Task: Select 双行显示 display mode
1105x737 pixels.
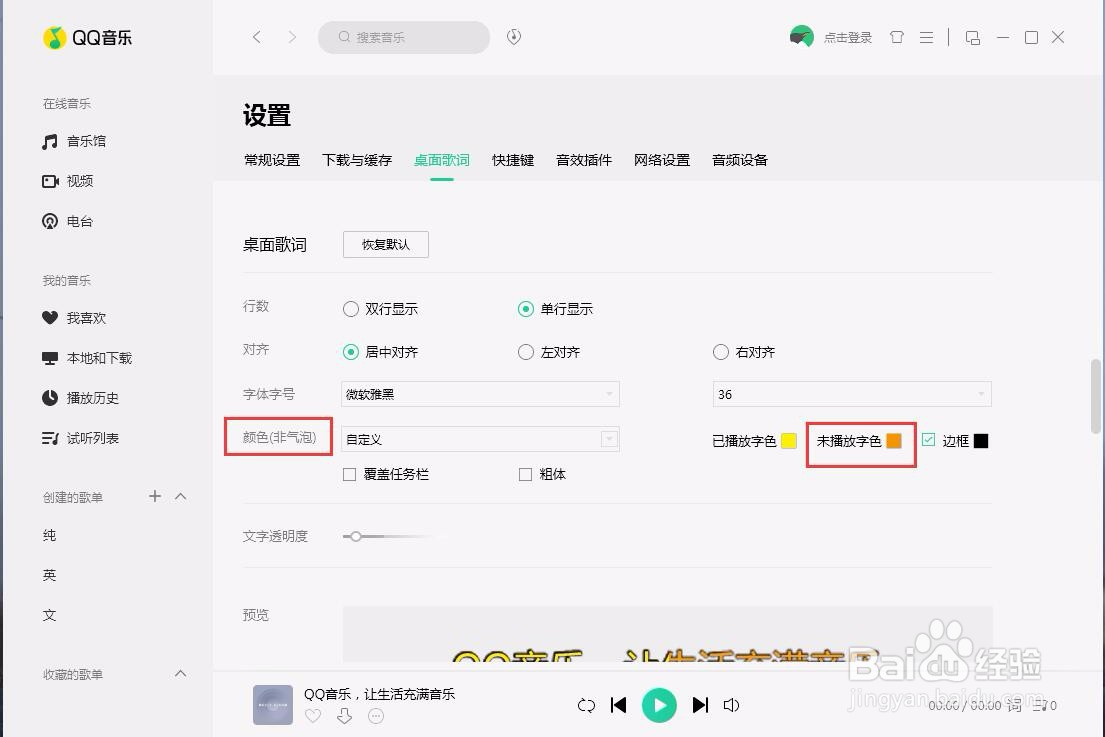Action: (x=351, y=309)
